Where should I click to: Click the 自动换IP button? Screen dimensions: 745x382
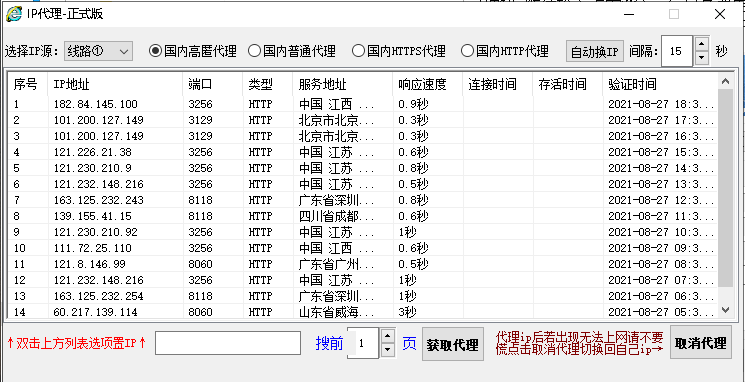(x=594, y=51)
